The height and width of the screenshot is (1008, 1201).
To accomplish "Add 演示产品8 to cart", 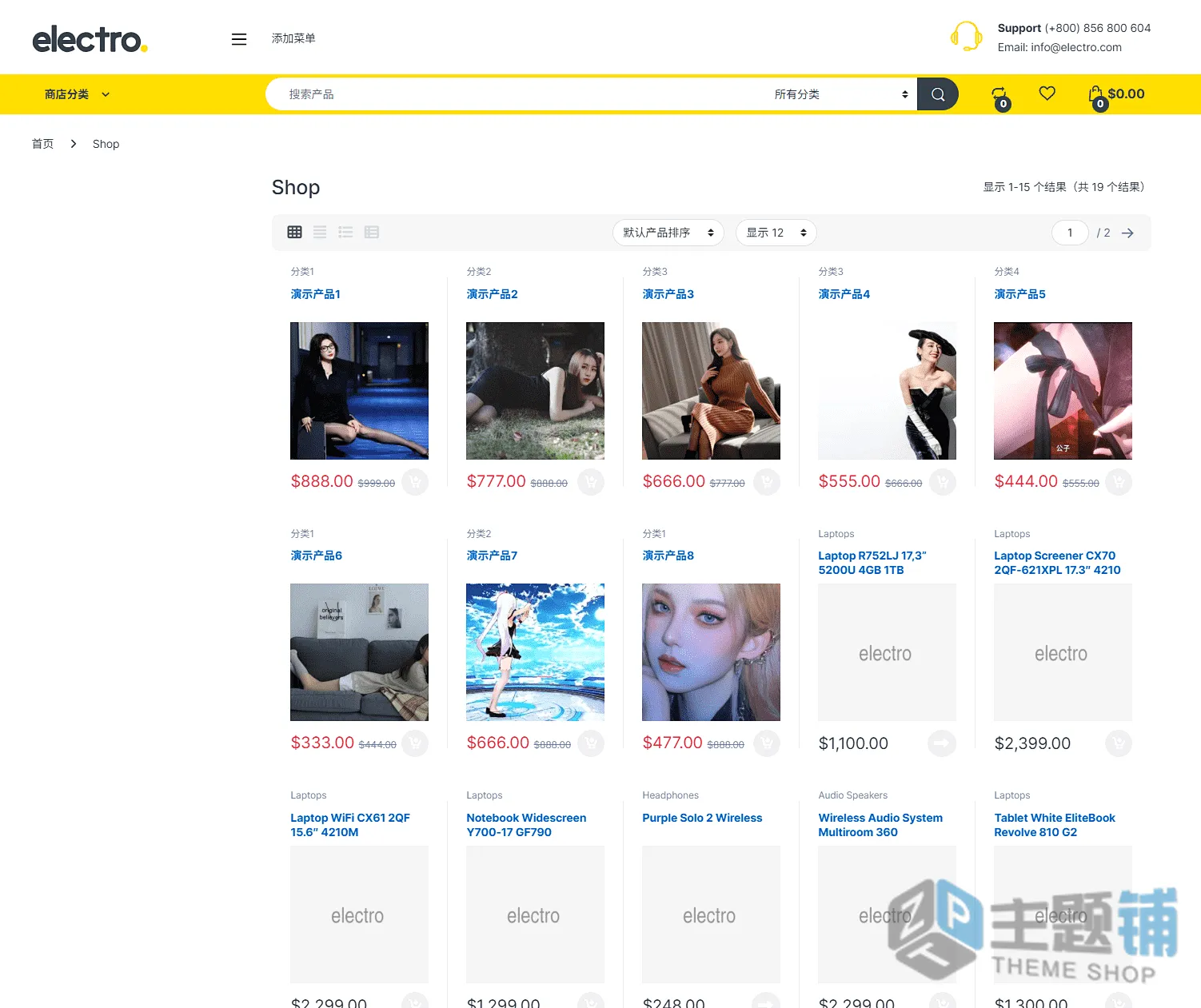I will coord(767,743).
